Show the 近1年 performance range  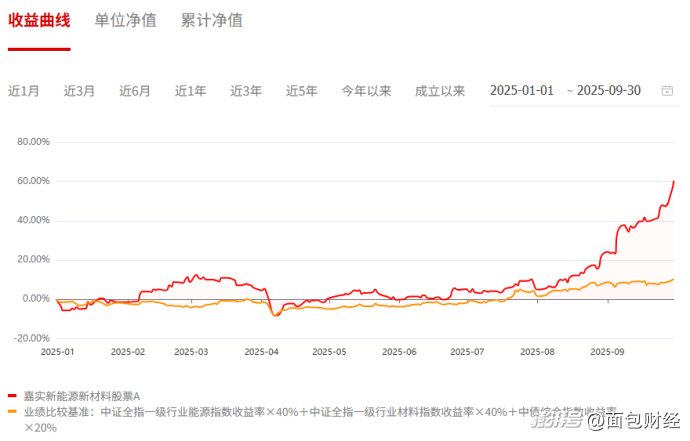pyautogui.click(x=190, y=91)
